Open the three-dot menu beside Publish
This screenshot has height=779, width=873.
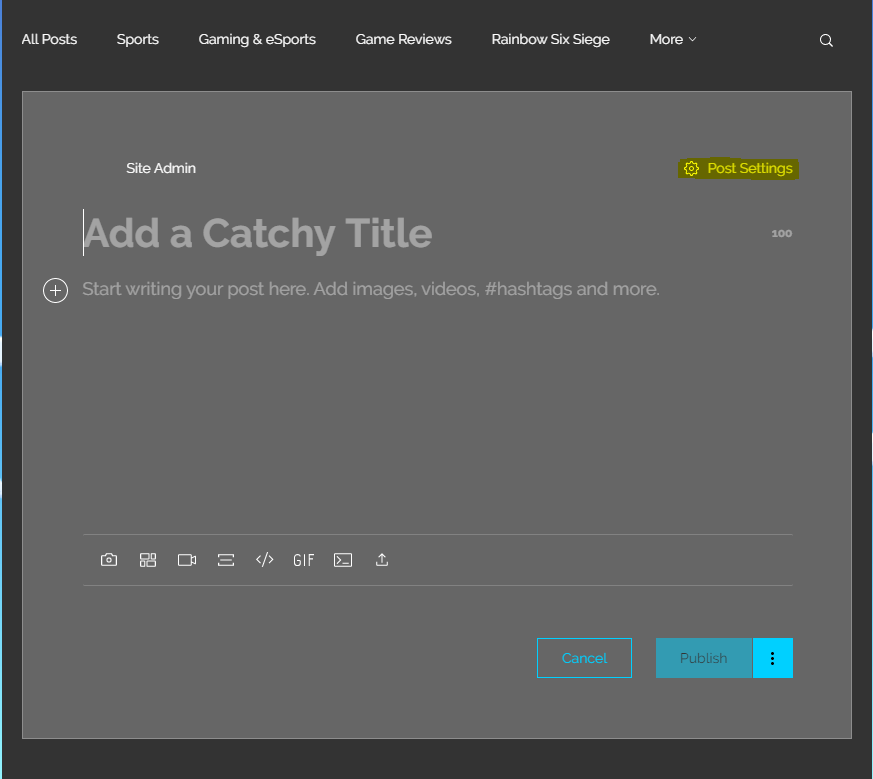point(773,658)
